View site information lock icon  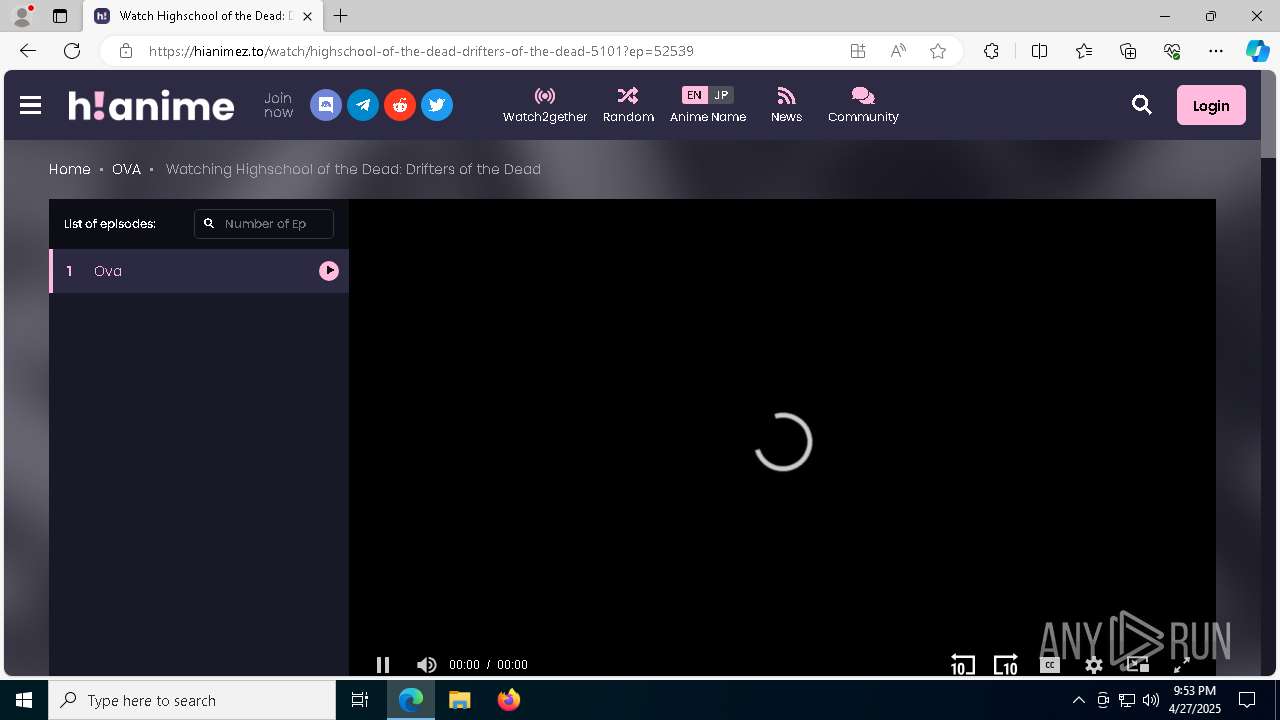125,51
